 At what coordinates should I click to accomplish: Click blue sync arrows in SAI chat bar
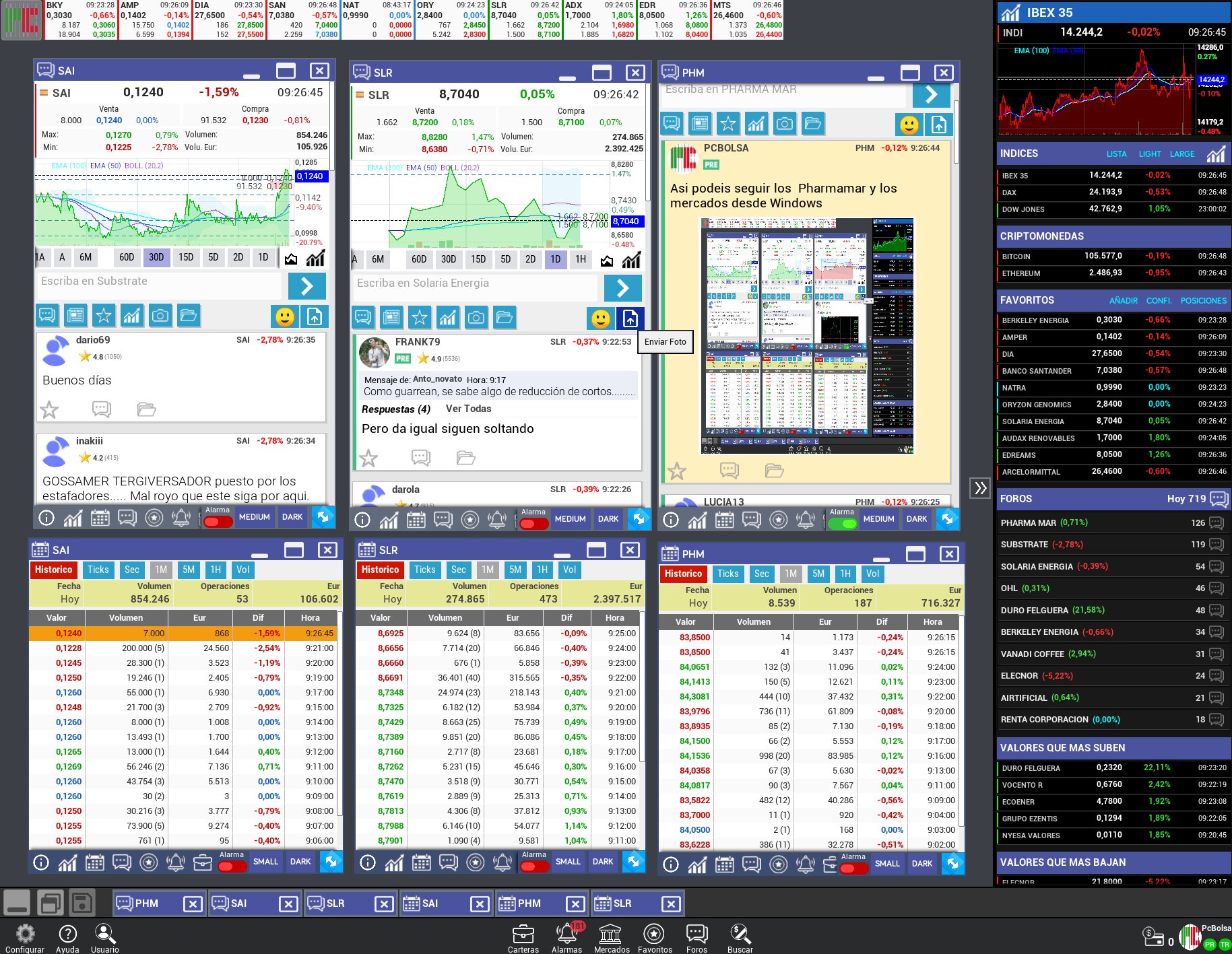coord(323,517)
